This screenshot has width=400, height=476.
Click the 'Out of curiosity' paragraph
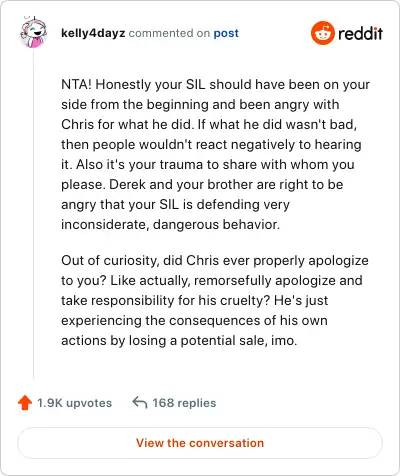215,300
